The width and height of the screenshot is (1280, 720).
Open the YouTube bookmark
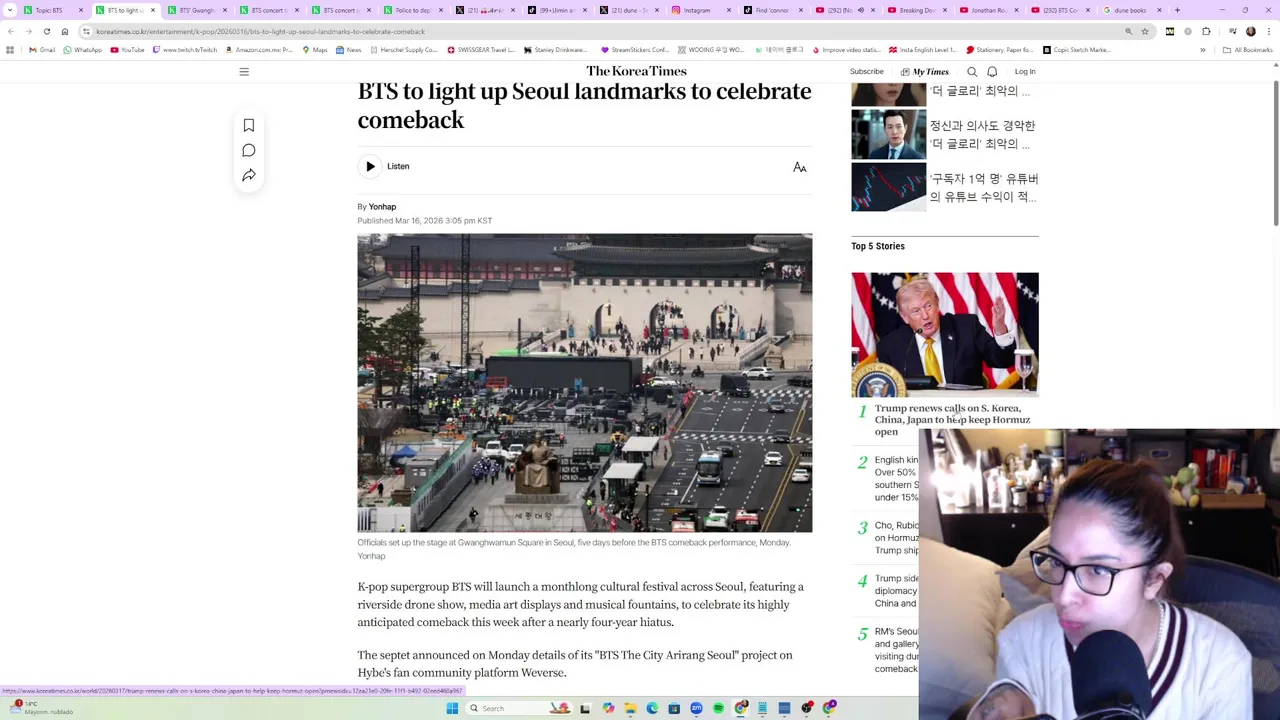(127, 50)
